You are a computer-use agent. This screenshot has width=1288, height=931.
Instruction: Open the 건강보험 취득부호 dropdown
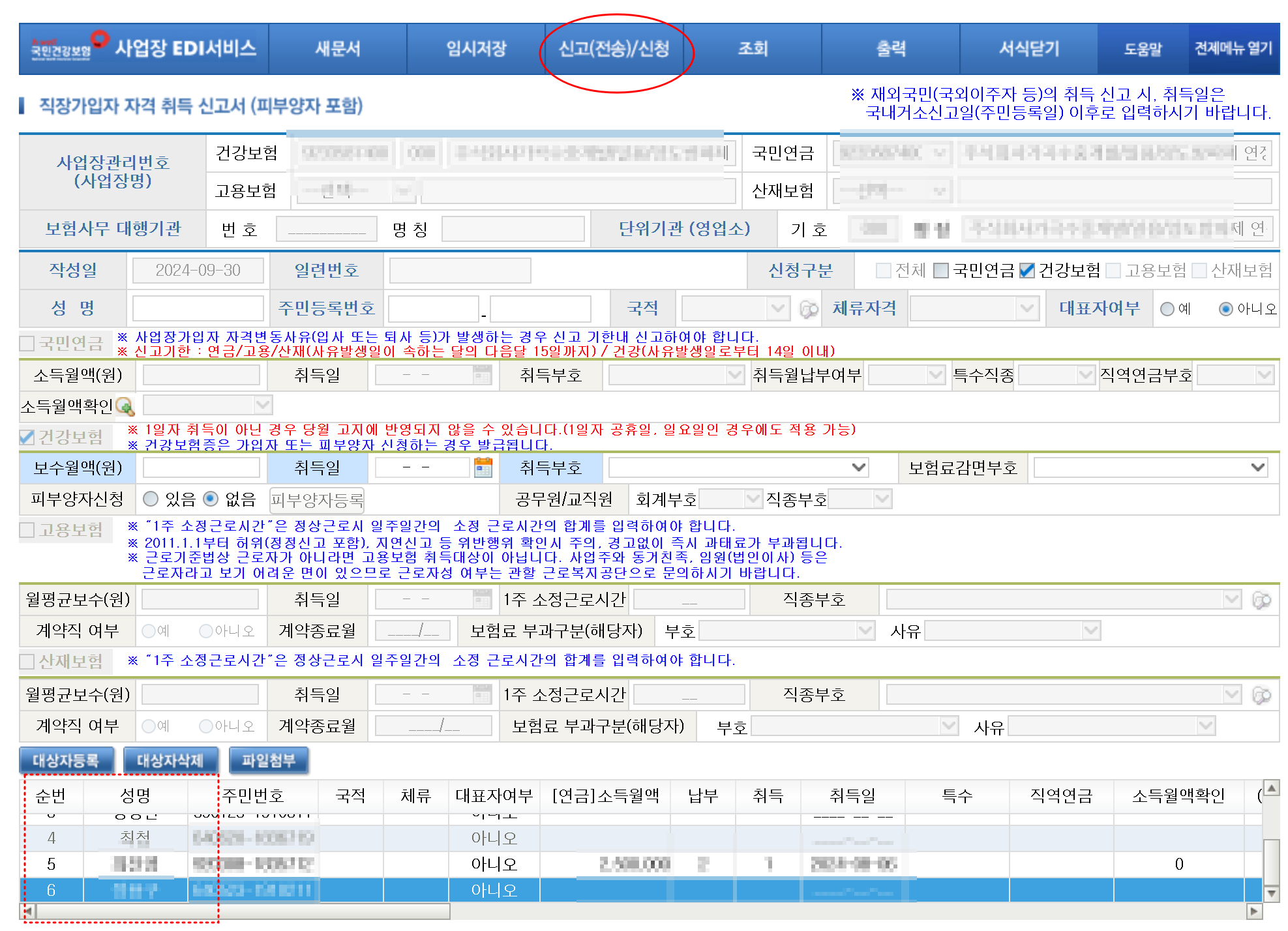tap(738, 467)
